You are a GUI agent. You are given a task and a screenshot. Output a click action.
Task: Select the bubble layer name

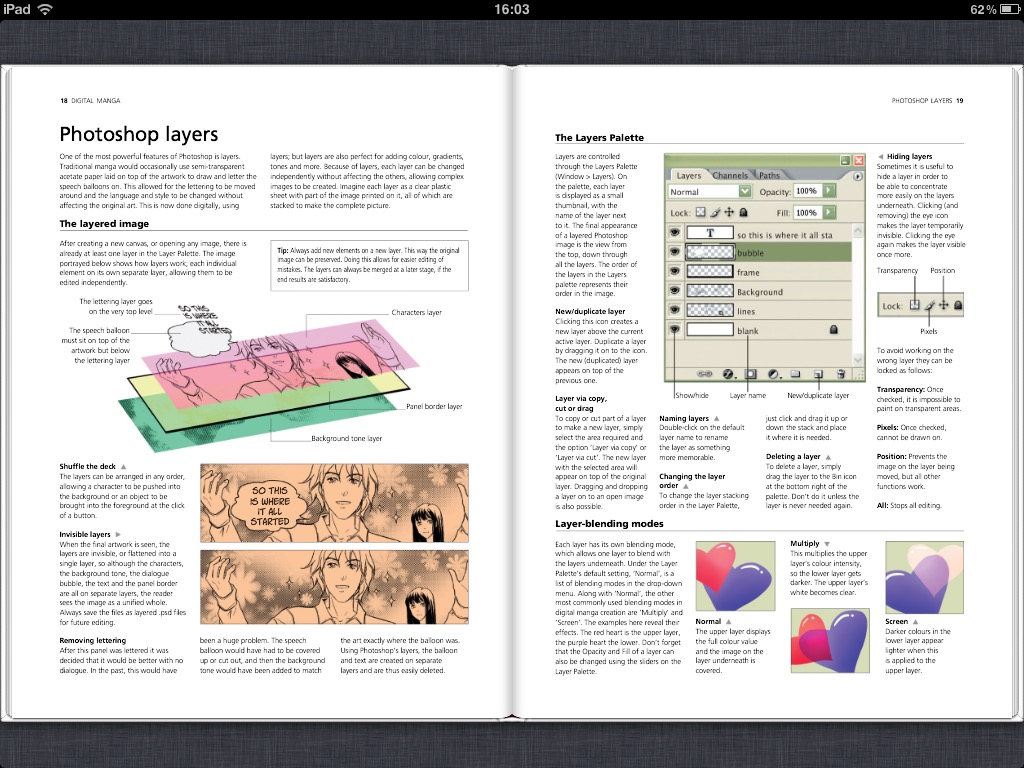[750, 253]
